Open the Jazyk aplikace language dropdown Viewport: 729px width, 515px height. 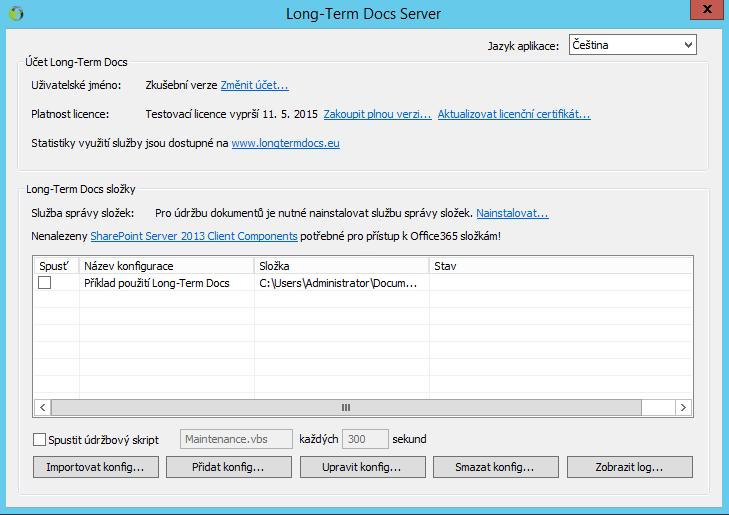pyautogui.click(x=632, y=45)
